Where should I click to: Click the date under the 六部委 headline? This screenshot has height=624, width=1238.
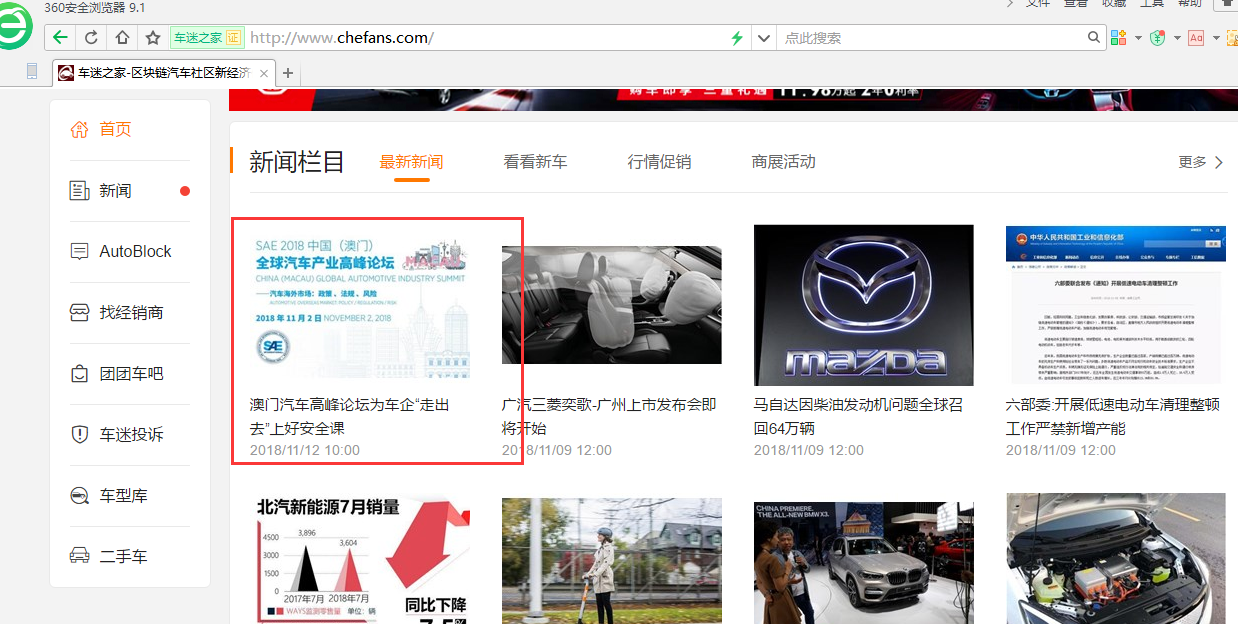[x=1061, y=450]
